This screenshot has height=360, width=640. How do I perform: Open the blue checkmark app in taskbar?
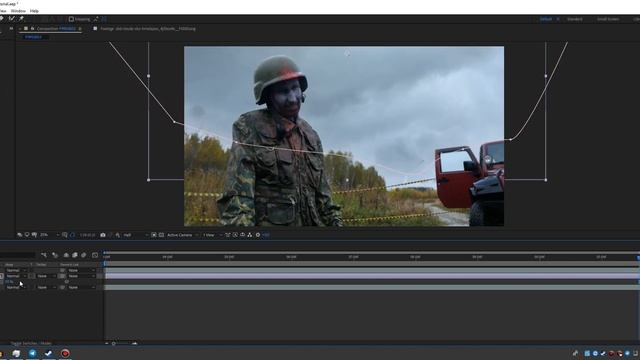click(x=49, y=353)
